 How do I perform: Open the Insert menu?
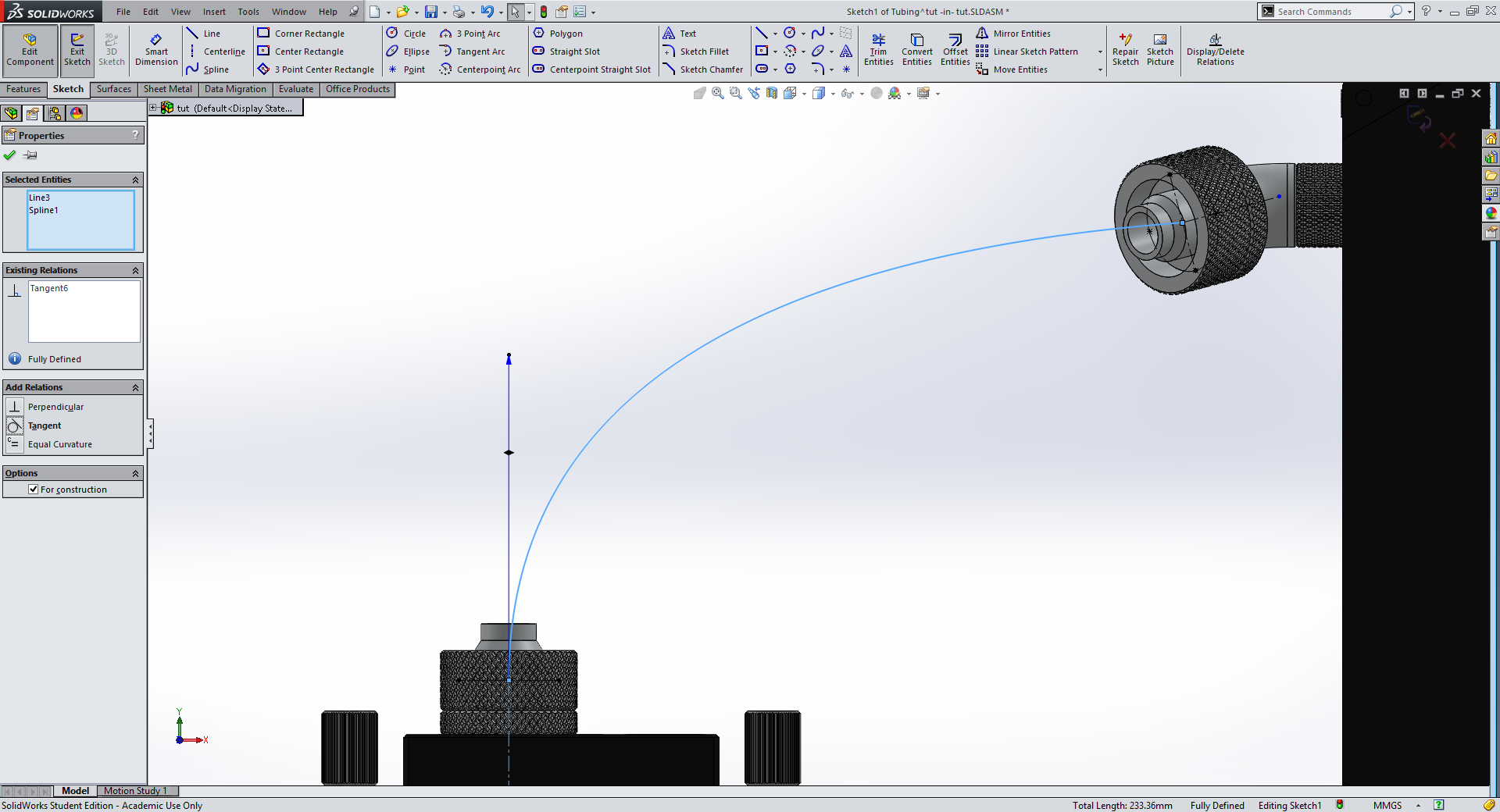coord(214,12)
